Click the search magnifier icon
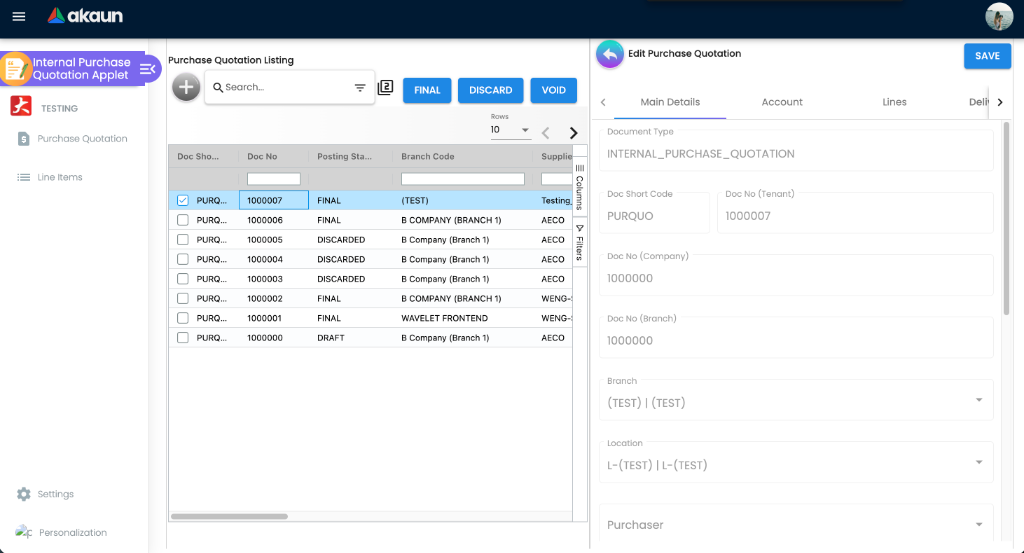Screen dimensions: 1024x553 (218, 87)
